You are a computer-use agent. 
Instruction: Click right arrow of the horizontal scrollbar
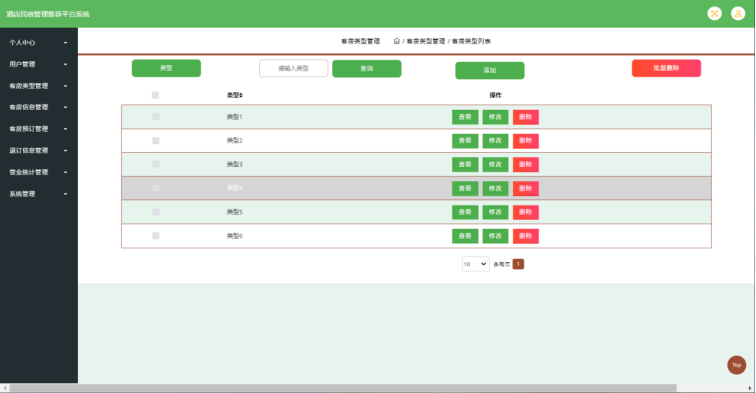(x=750, y=388)
